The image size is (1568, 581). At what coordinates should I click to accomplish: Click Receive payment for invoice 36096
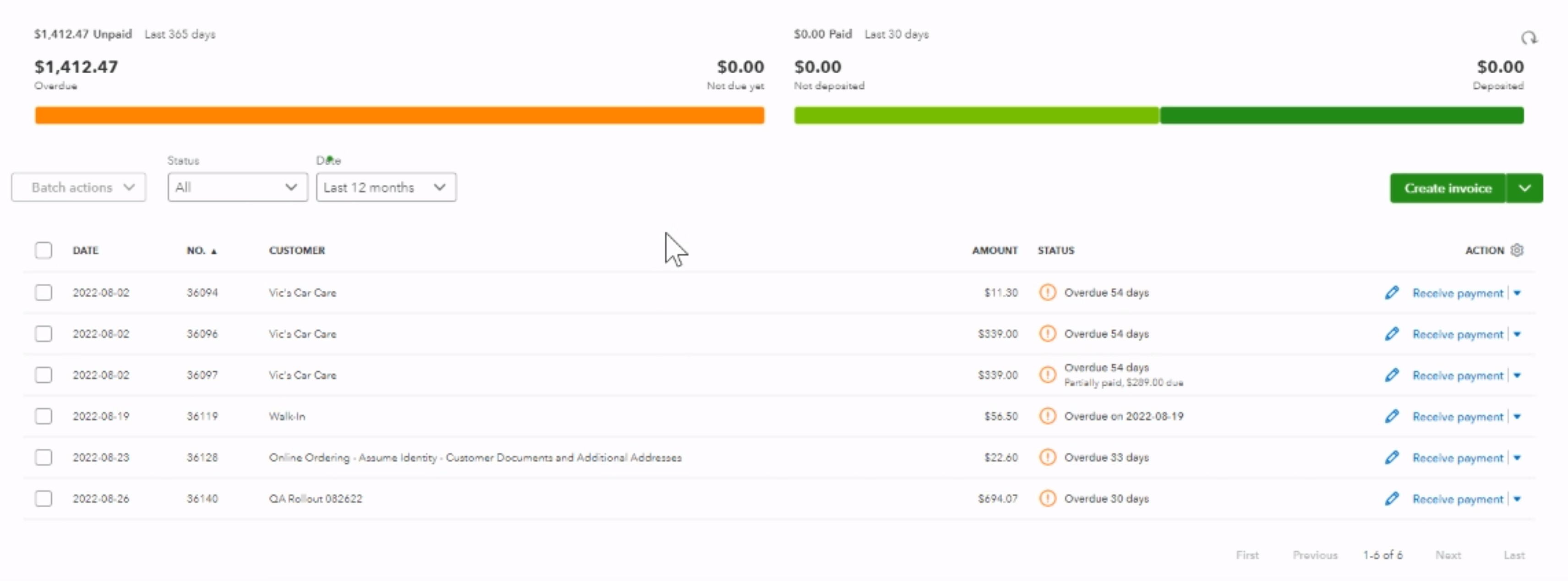[x=1457, y=335]
